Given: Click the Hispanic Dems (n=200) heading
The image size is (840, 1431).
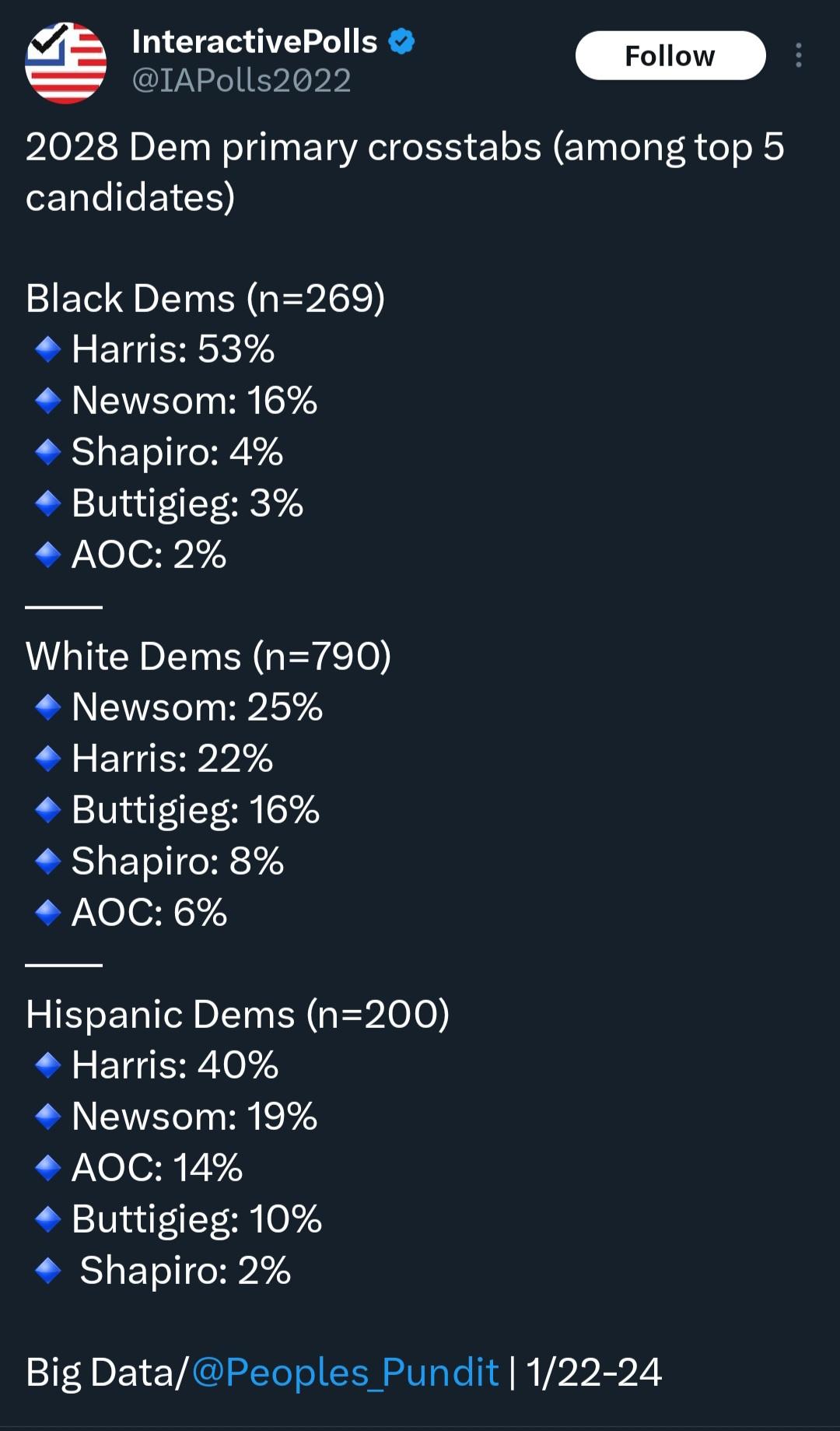Looking at the screenshot, I should pyautogui.click(x=237, y=1014).
